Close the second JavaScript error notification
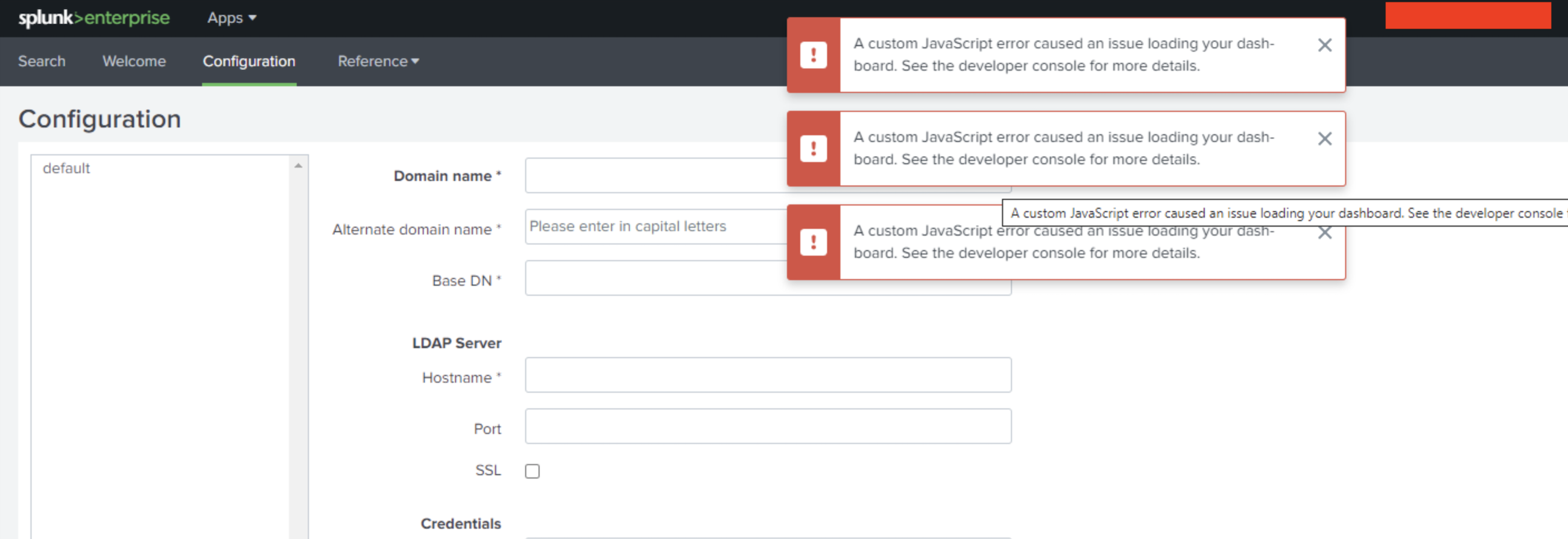This screenshot has height=539, width=1568. pos(1324,139)
